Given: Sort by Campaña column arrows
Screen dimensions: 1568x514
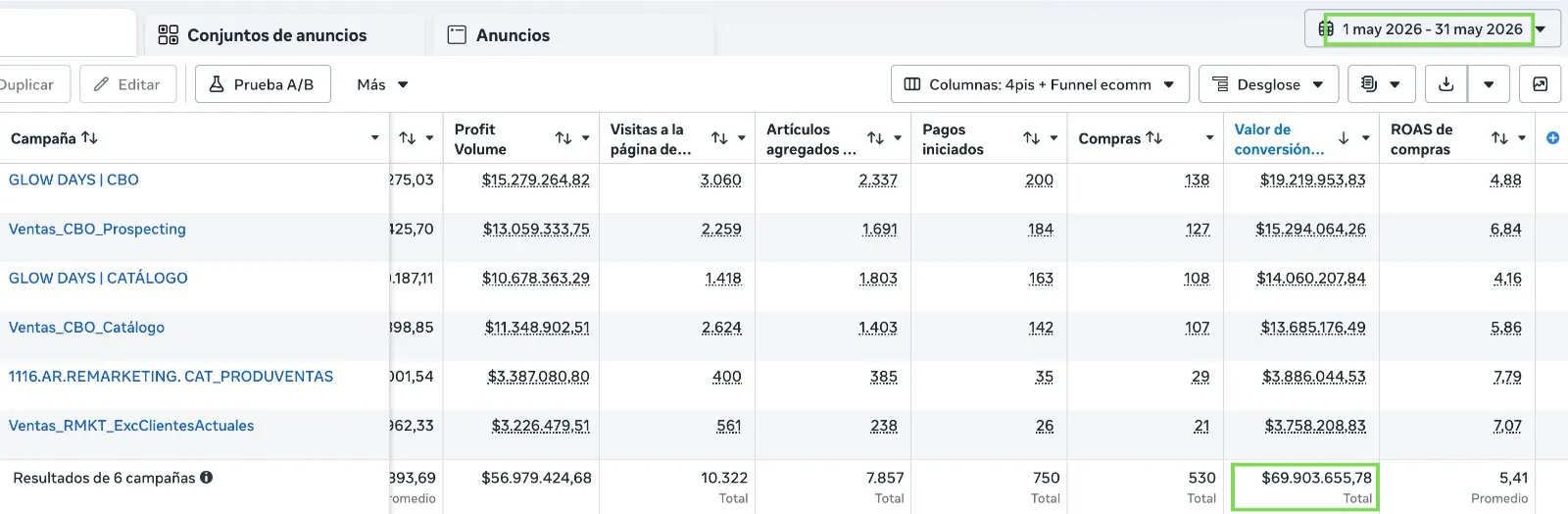Looking at the screenshot, I should pos(89,138).
